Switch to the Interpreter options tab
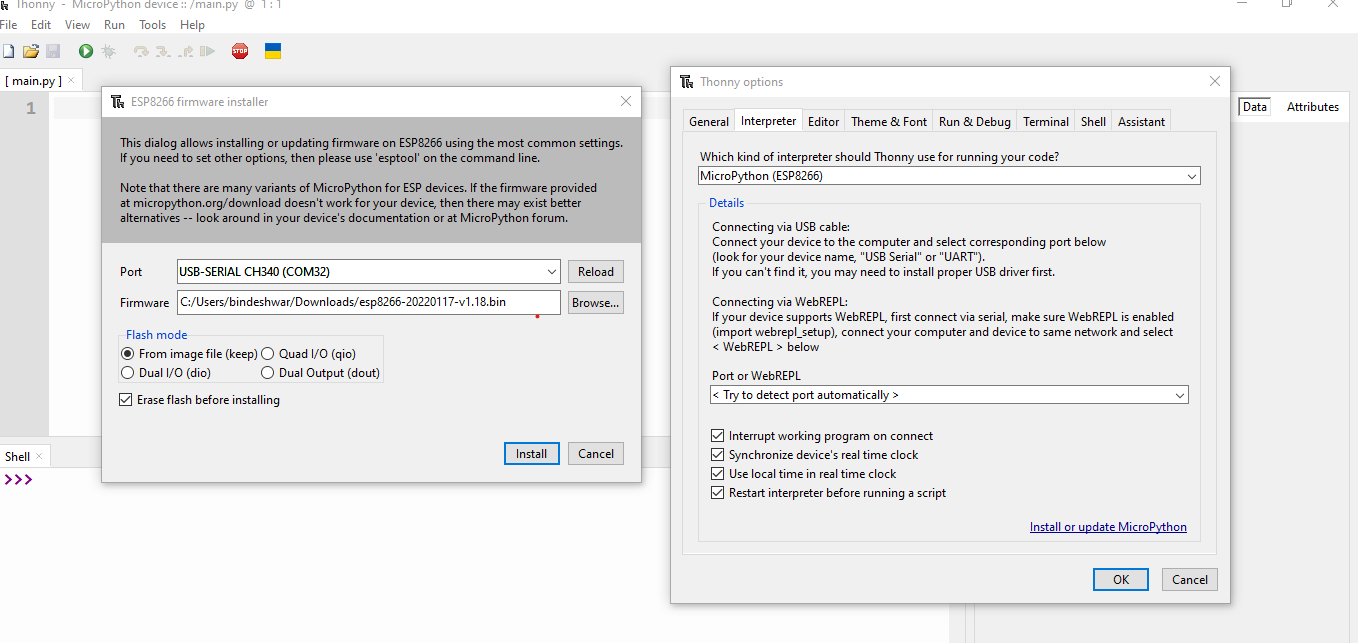 click(768, 120)
